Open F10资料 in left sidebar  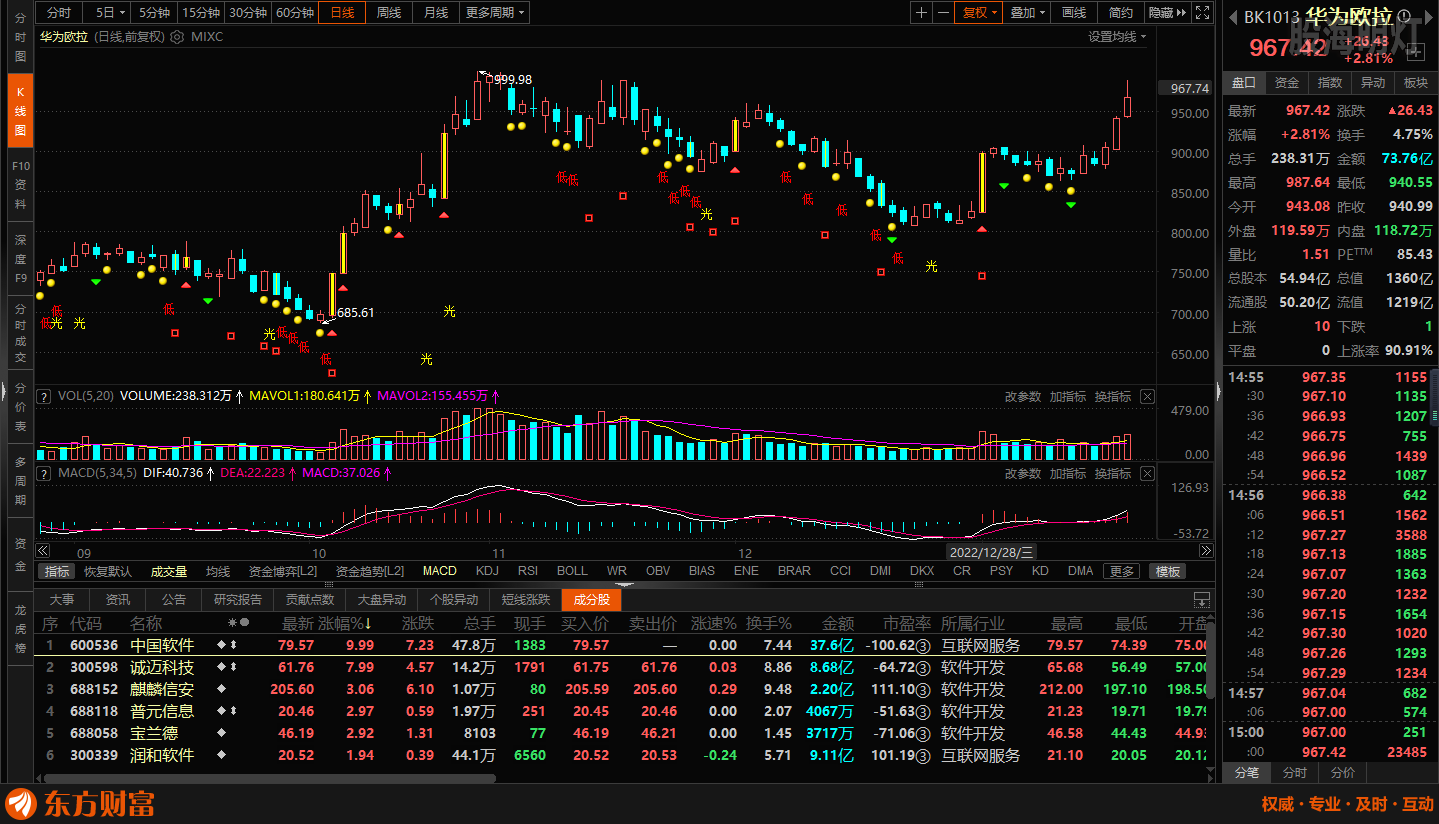click(20, 185)
